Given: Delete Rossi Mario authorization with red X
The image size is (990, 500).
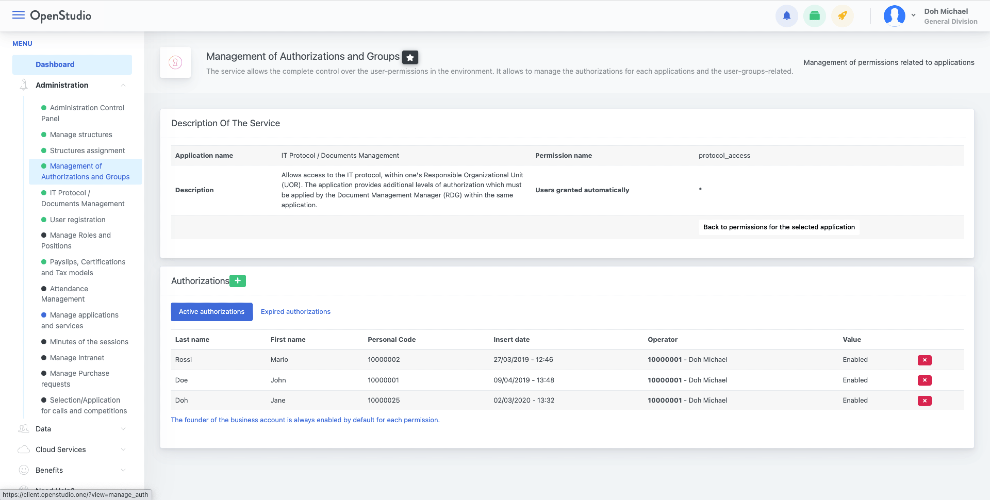Looking at the screenshot, I should click(x=924, y=360).
